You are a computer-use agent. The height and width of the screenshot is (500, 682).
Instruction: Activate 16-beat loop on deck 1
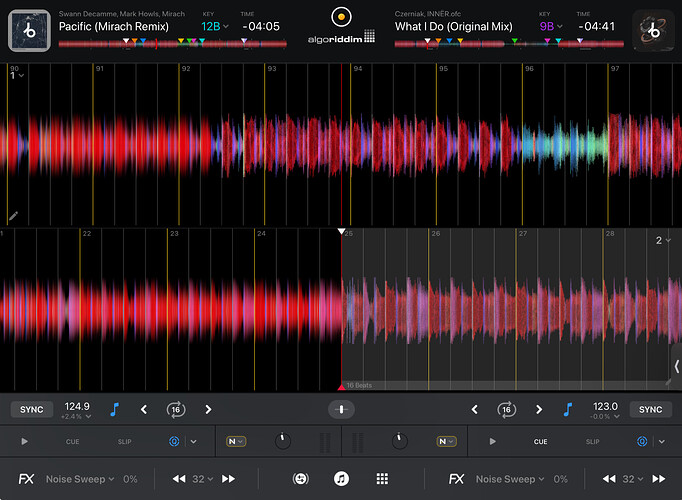click(x=176, y=410)
